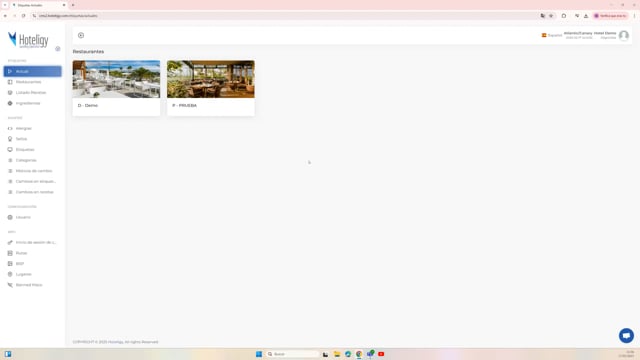Close the Etiquetas Actuales browser tab
Screen dimensions: 640x360
pos(64,5)
